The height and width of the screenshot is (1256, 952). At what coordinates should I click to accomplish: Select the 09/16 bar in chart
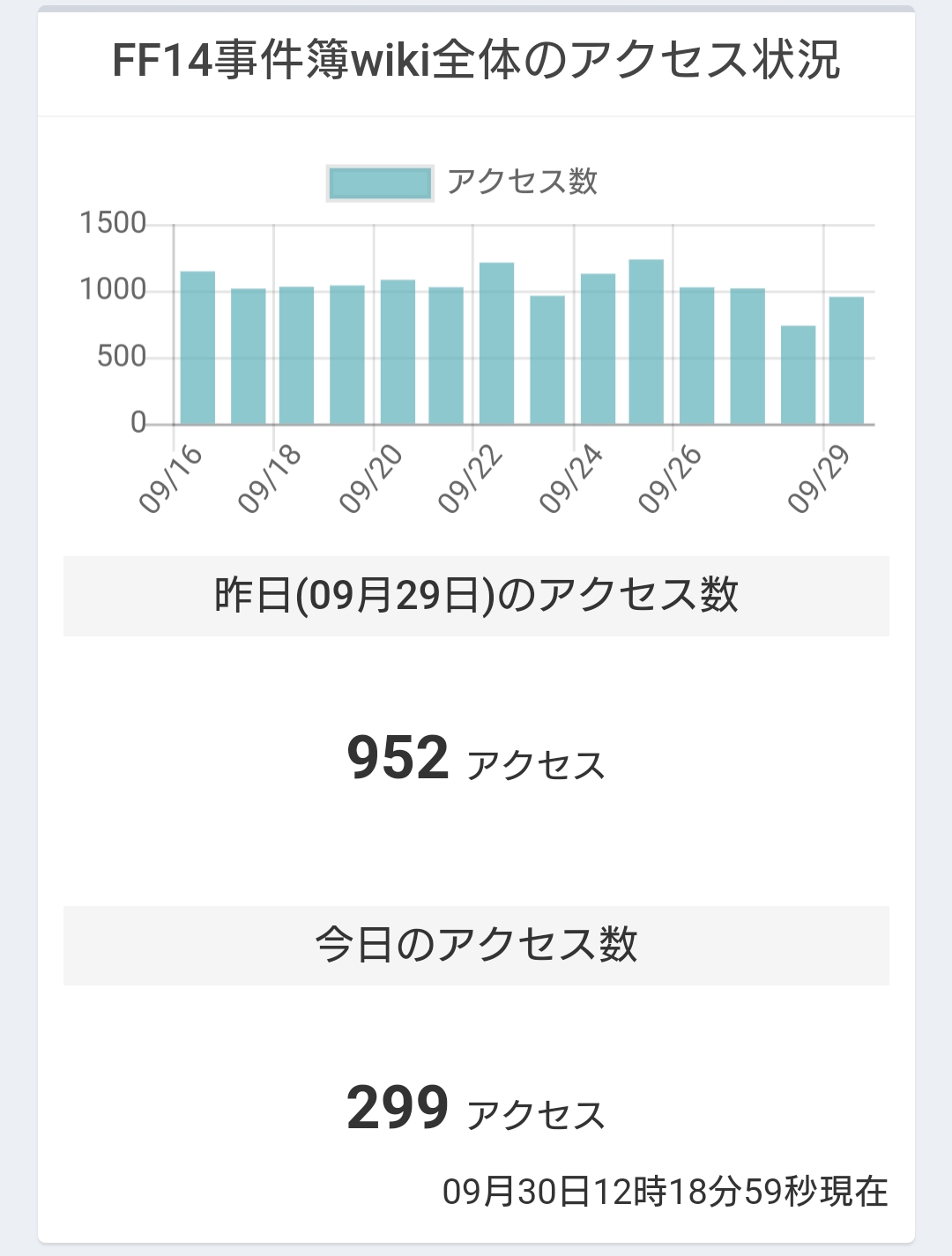click(x=197, y=348)
